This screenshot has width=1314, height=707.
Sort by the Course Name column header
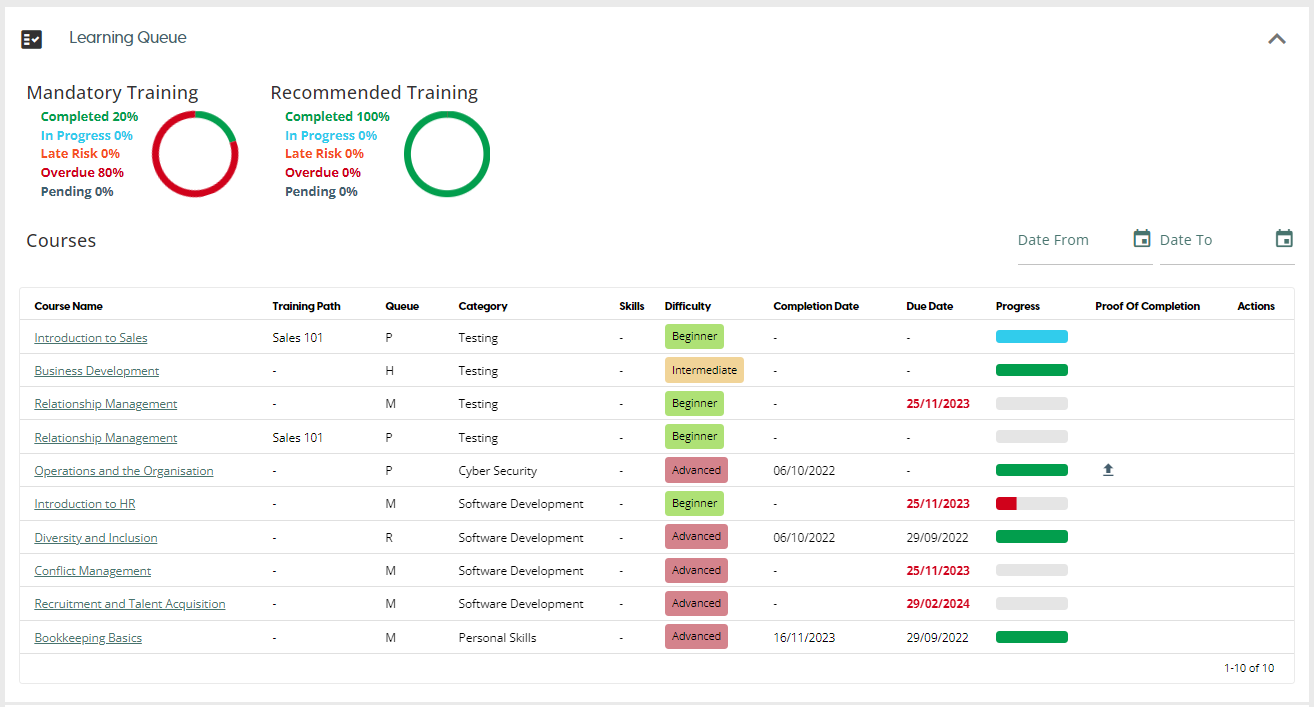pos(68,306)
